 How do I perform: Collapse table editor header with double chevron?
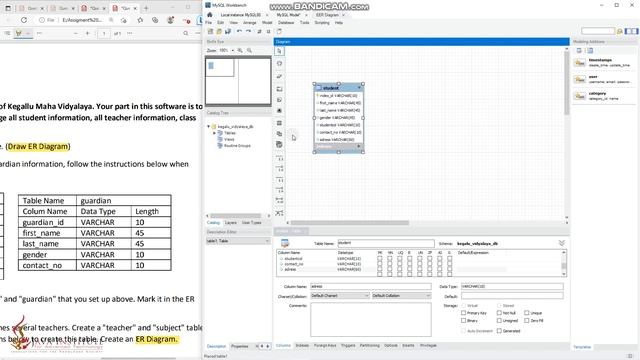click(x=562, y=243)
